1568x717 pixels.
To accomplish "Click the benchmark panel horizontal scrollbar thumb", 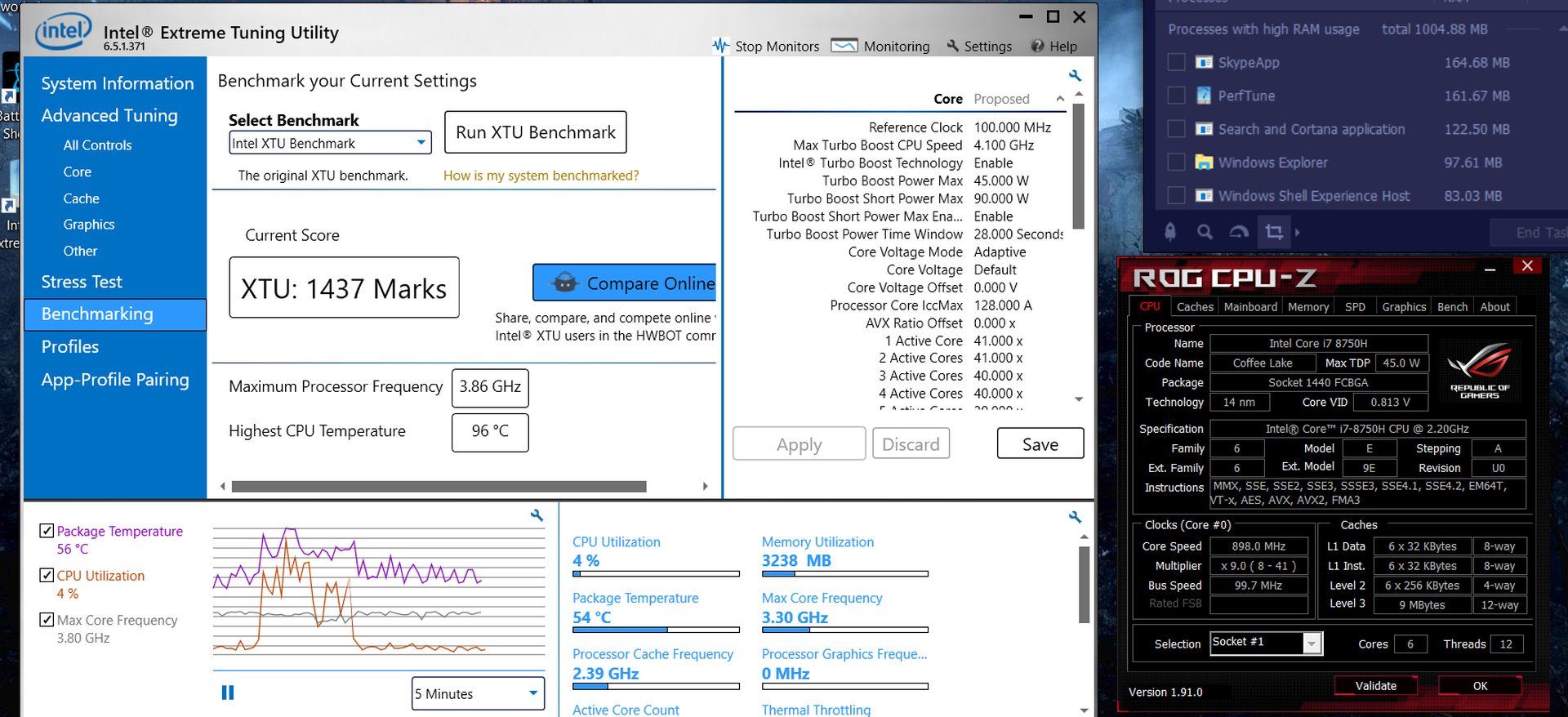I will point(439,486).
